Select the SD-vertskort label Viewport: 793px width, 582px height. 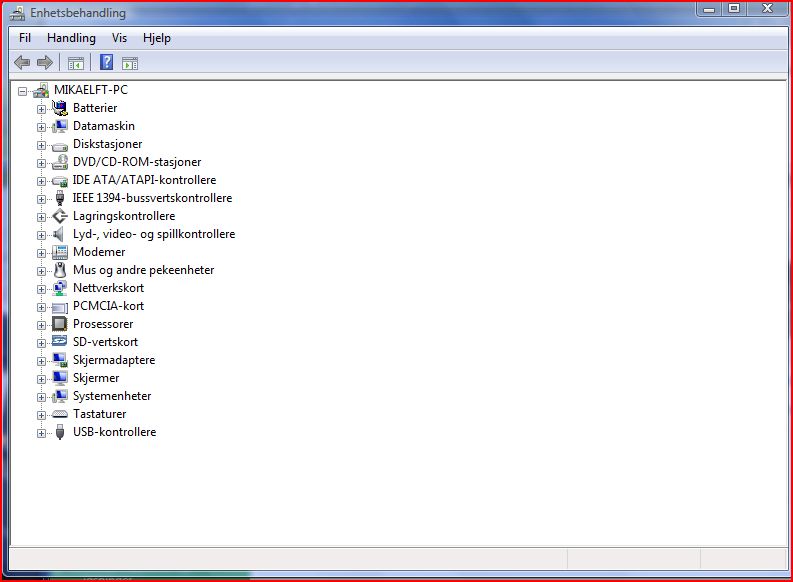point(105,342)
